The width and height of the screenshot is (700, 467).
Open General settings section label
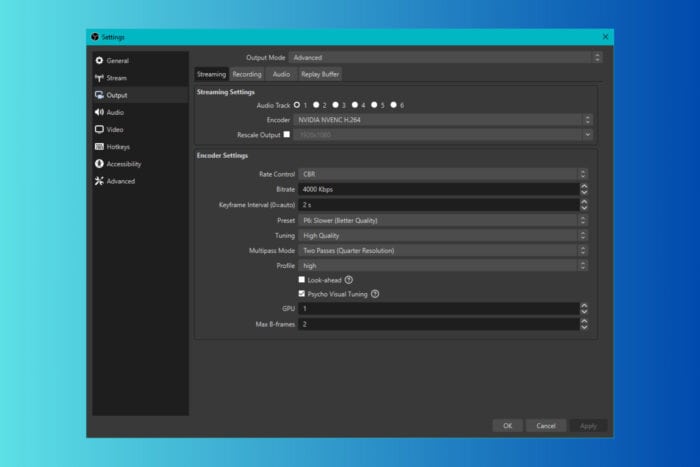117,61
